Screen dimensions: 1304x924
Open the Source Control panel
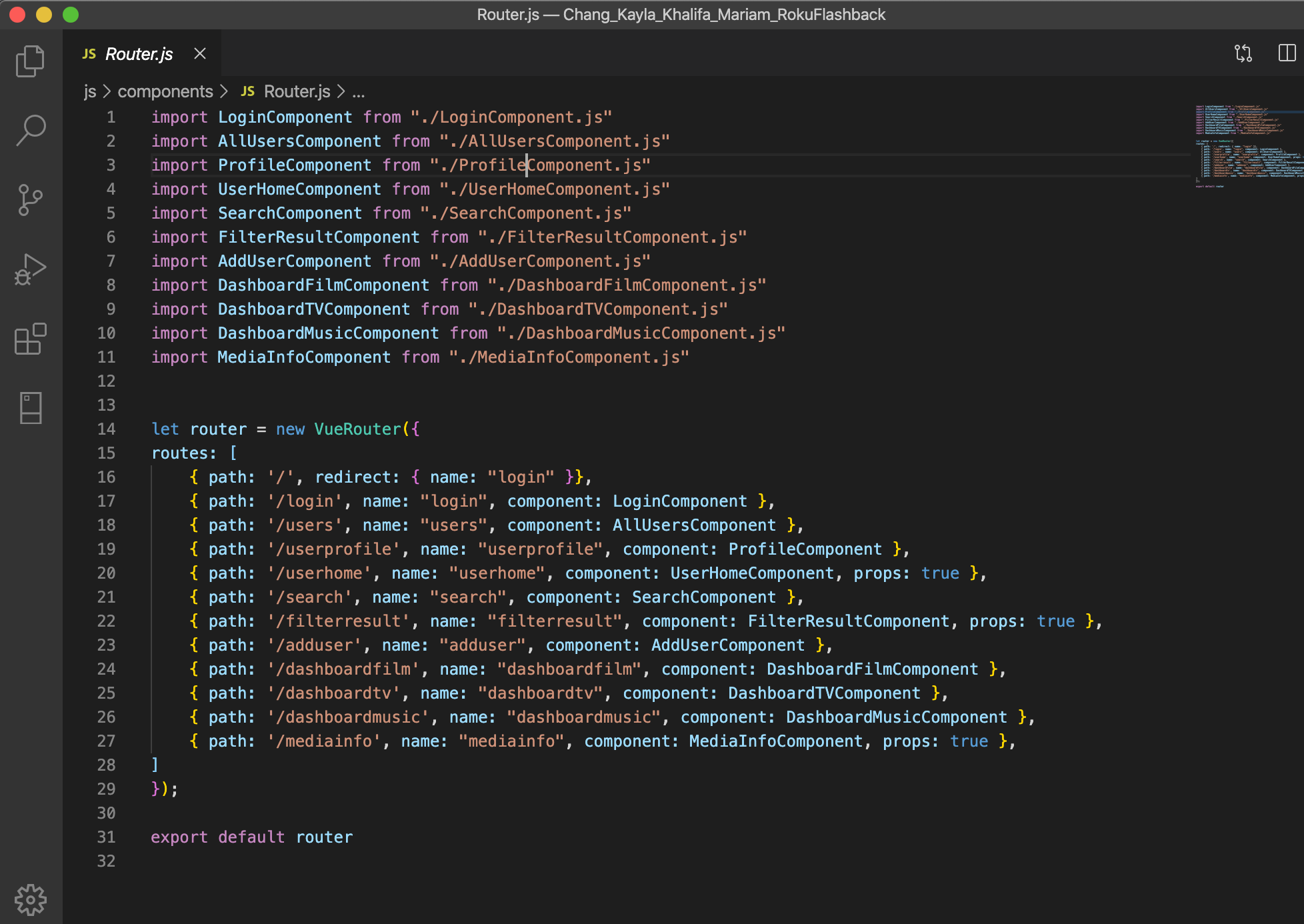click(29, 200)
